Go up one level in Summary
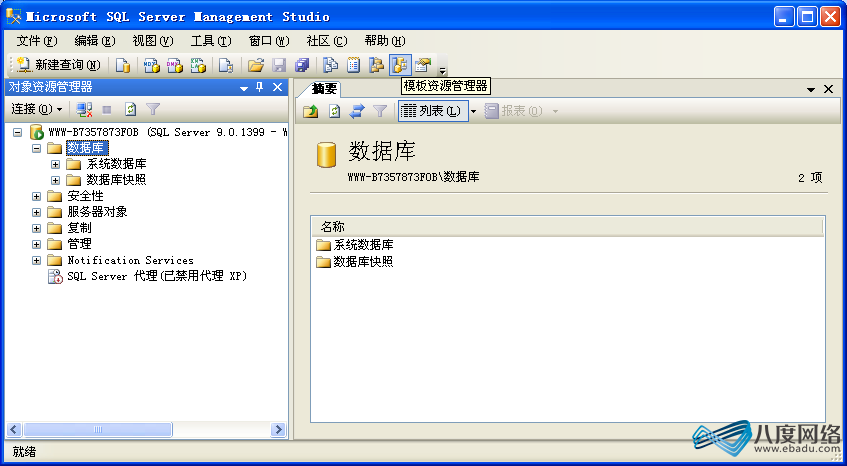 pyautogui.click(x=311, y=111)
